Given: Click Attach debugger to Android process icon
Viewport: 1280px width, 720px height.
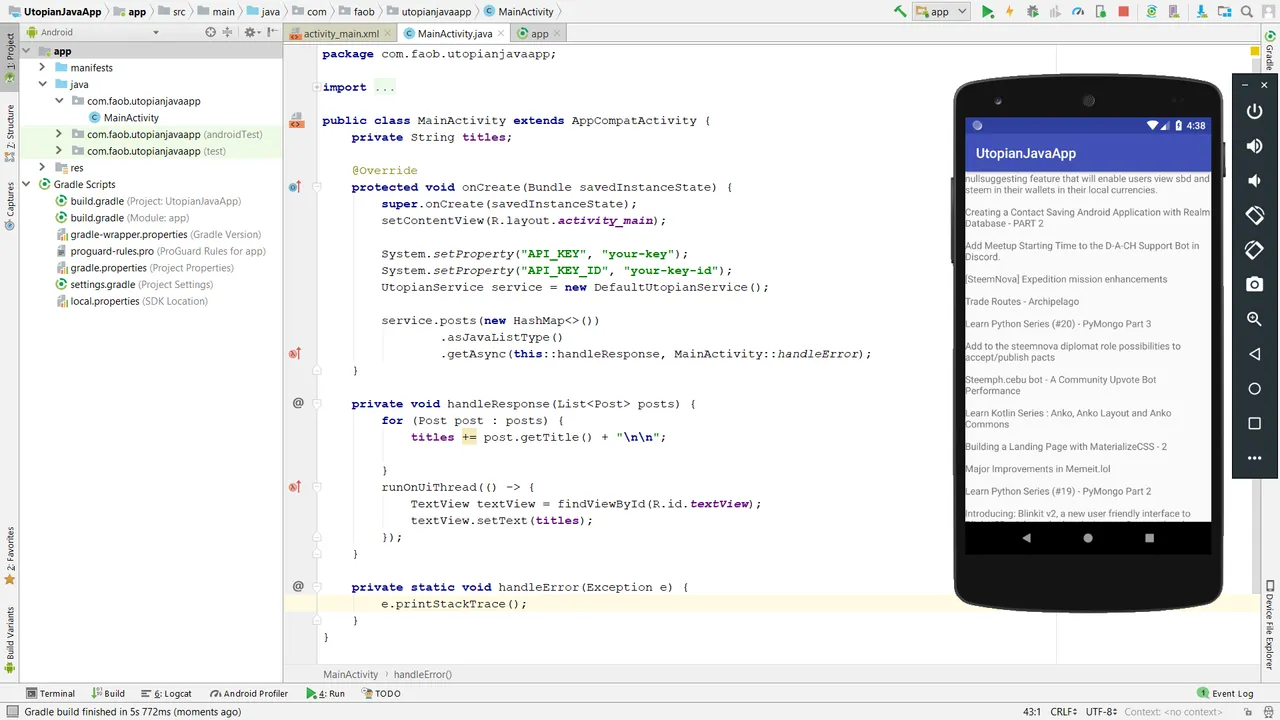Looking at the screenshot, I should pos(1100,11).
